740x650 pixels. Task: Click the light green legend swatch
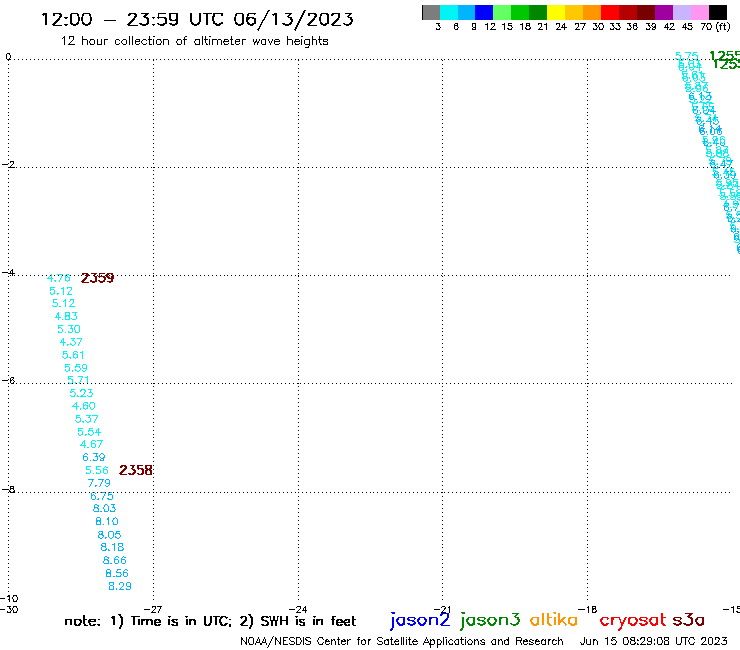point(502,12)
